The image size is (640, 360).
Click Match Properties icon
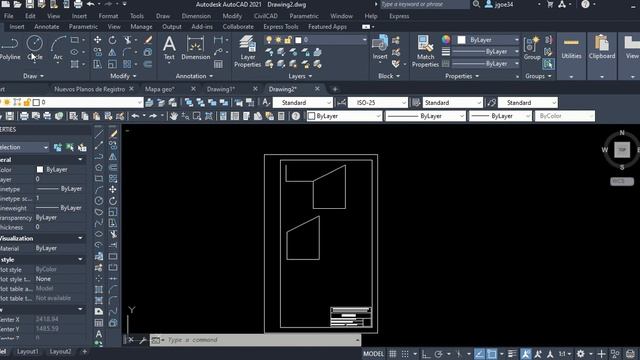point(425,51)
